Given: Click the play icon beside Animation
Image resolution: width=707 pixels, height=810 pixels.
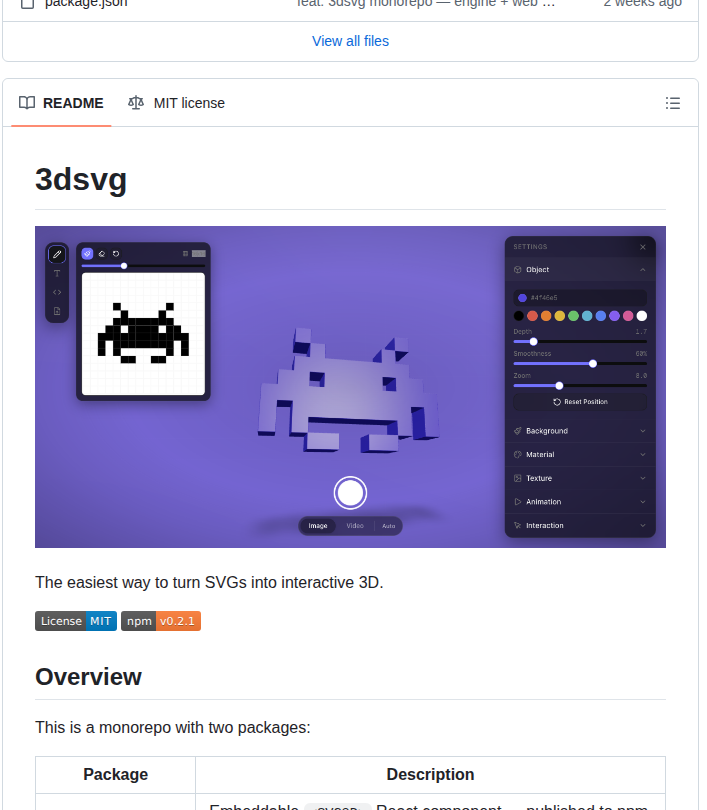Looking at the screenshot, I should click(517, 502).
